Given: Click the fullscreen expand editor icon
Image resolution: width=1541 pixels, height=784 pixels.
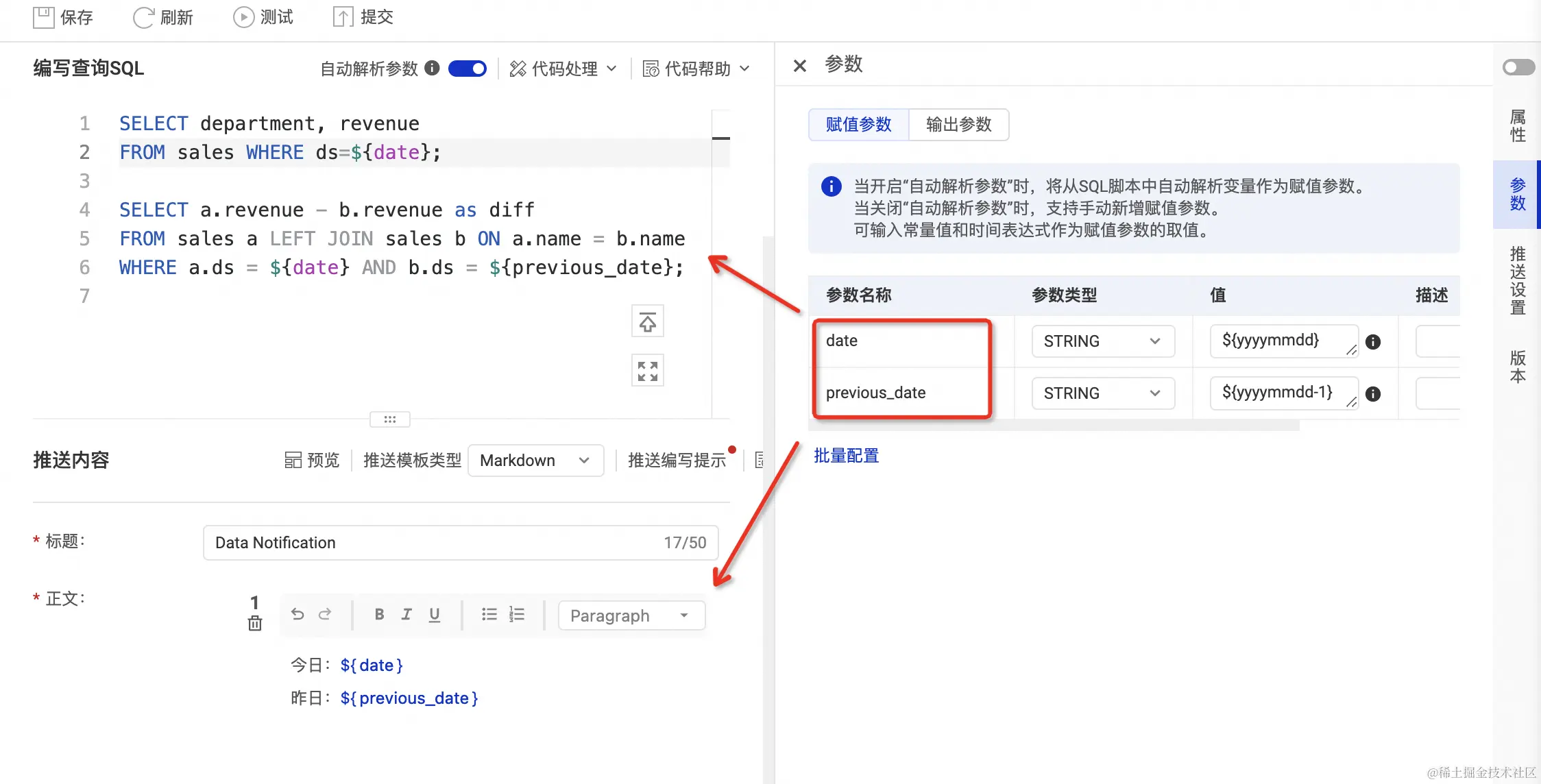Looking at the screenshot, I should pos(647,371).
